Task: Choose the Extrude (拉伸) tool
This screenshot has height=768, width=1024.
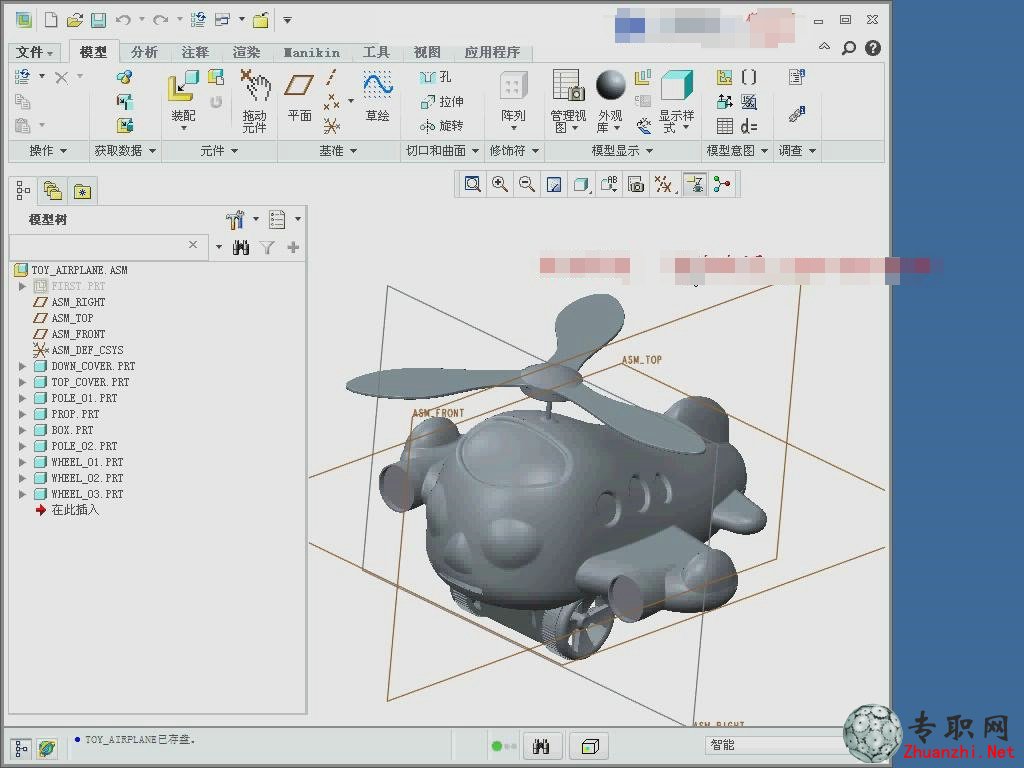Action: (442, 101)
